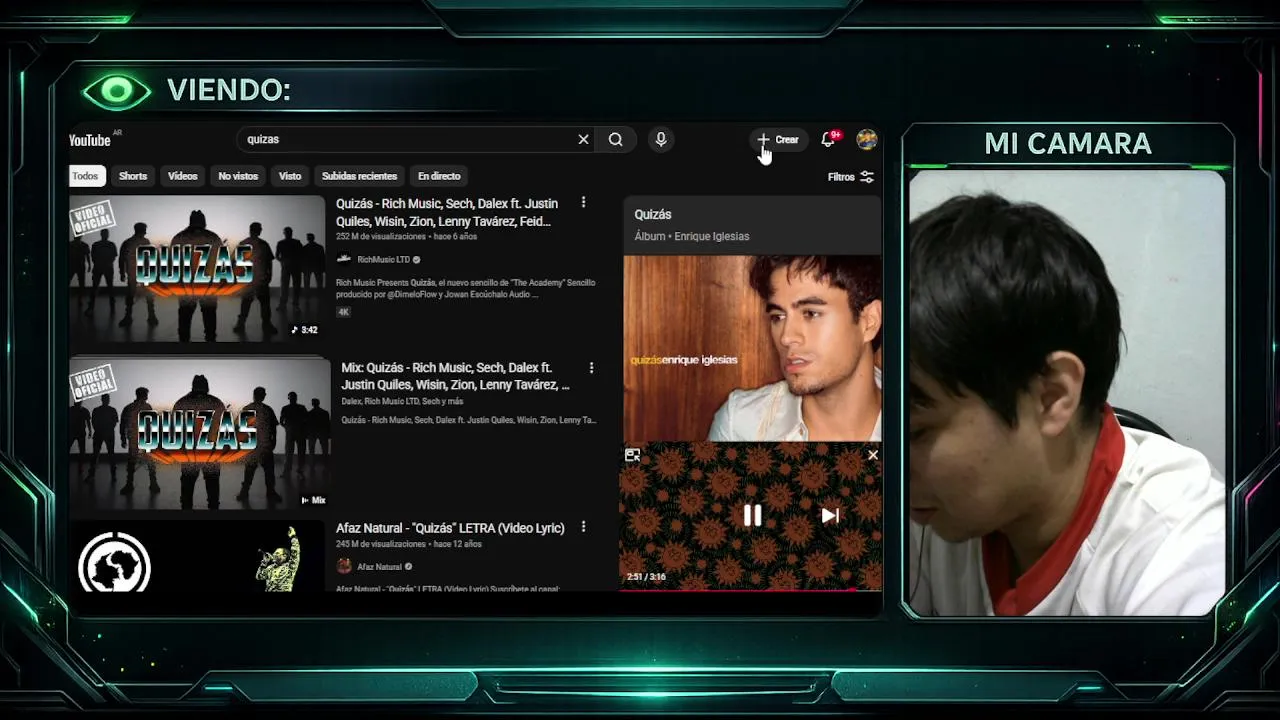Select the En directo filter chip
Screen dimensions: 1280x720
[439, 176]
